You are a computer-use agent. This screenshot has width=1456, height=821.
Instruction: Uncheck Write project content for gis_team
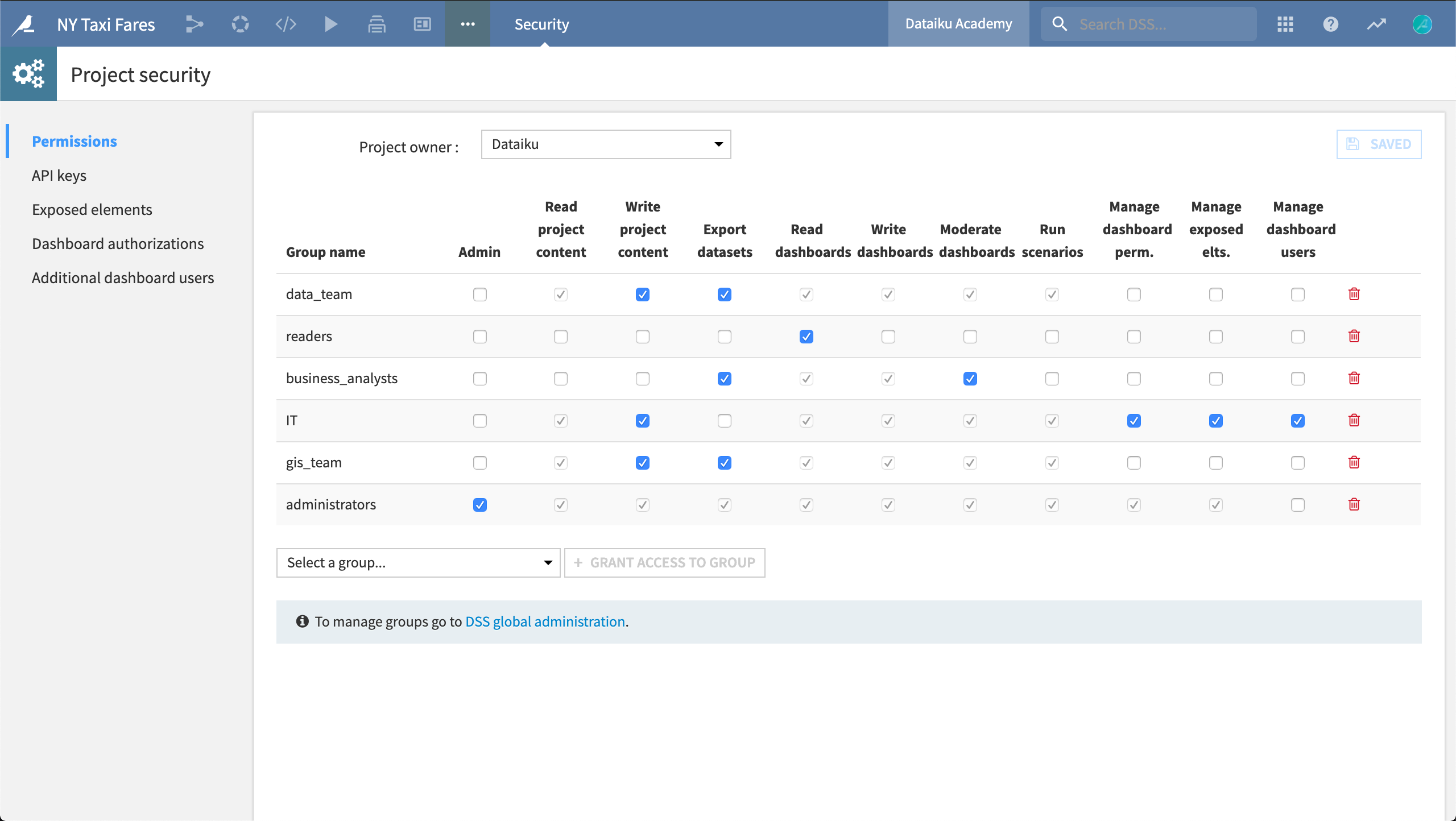[x=643, y=463]
